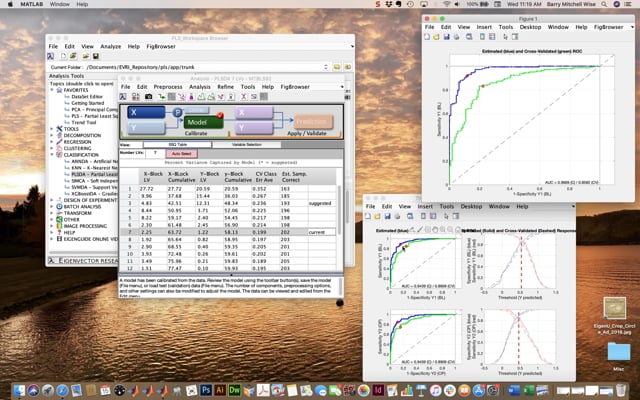Click the P preprocessing circle in model diagram
The height and width of the screenshot is (400, 640).
coord(177,113)
